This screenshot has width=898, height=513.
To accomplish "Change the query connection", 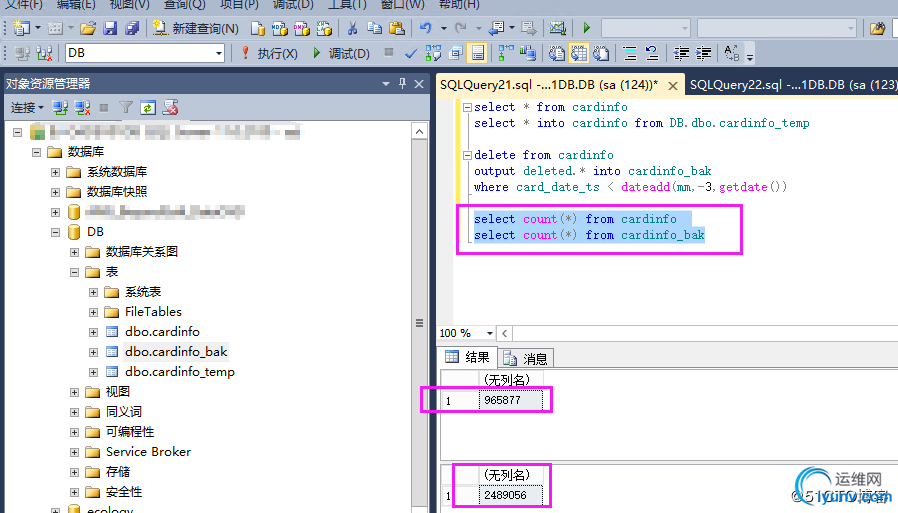I will (45, 53).
